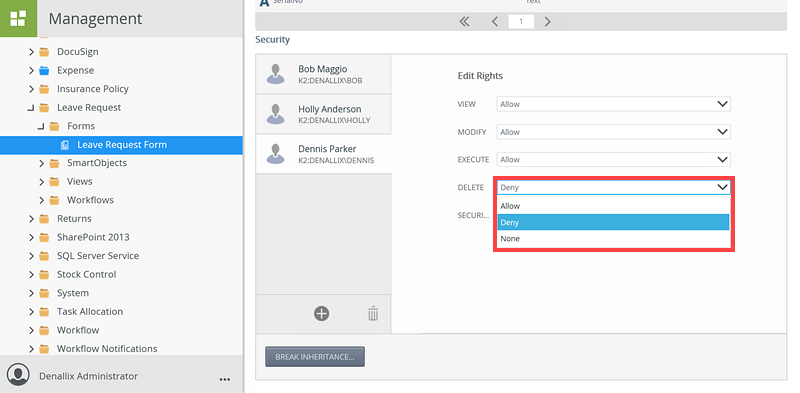Select the Insurance Policy folder

[92, 89]
